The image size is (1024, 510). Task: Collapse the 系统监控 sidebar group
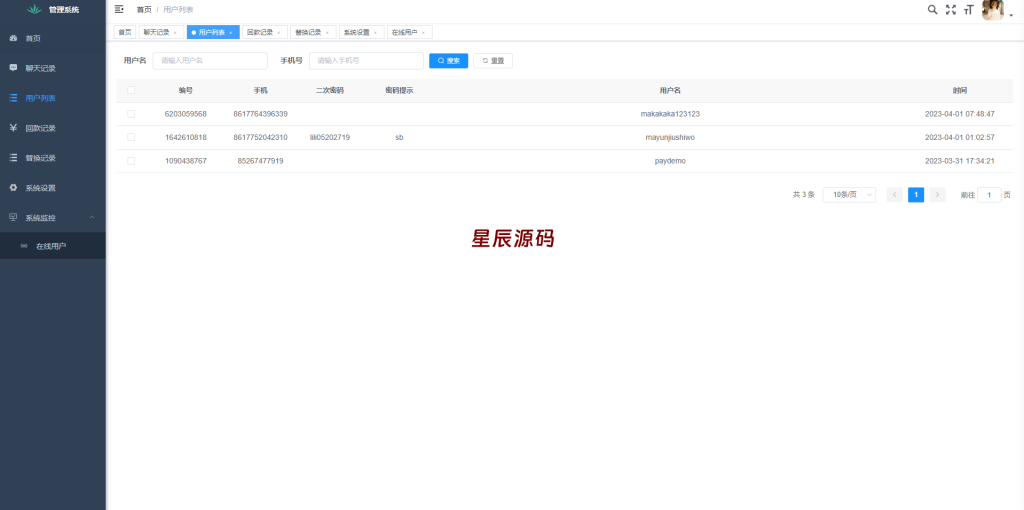[53, 217]
